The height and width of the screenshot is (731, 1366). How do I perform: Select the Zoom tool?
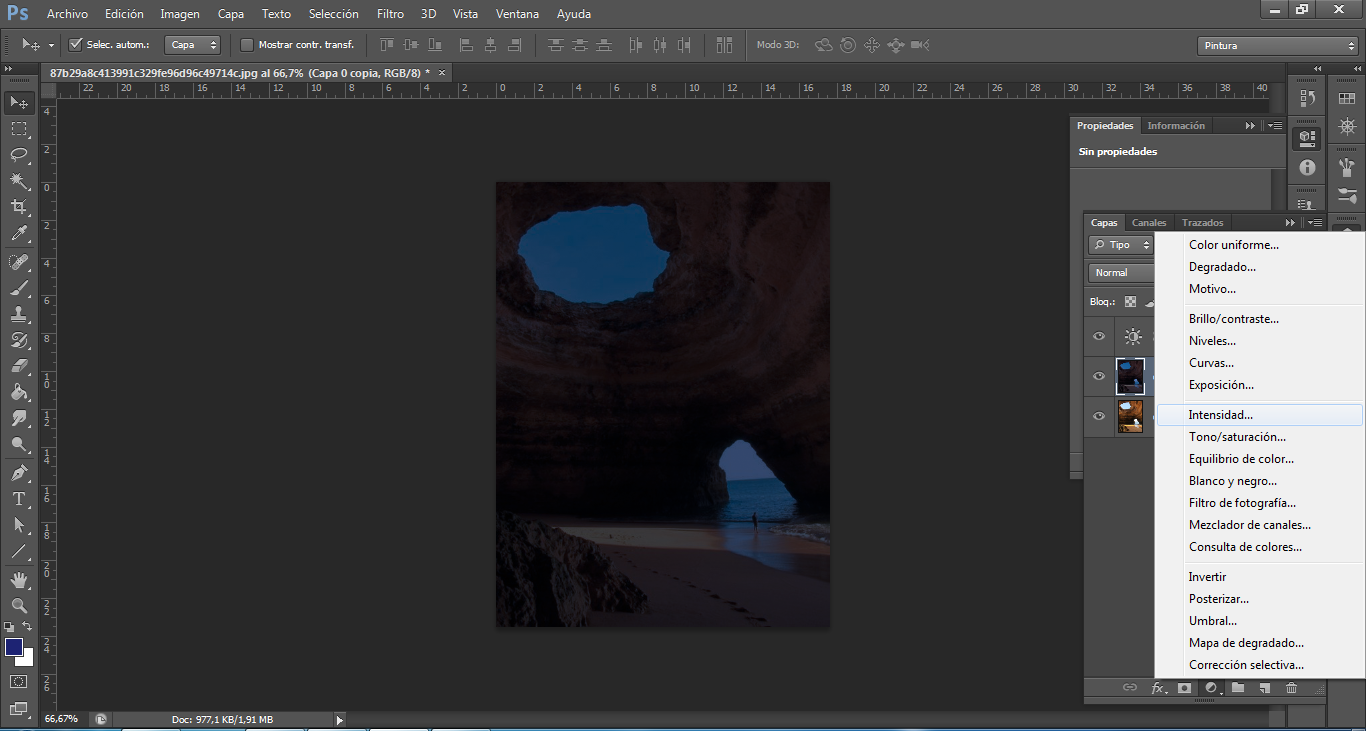coord(19,605)
